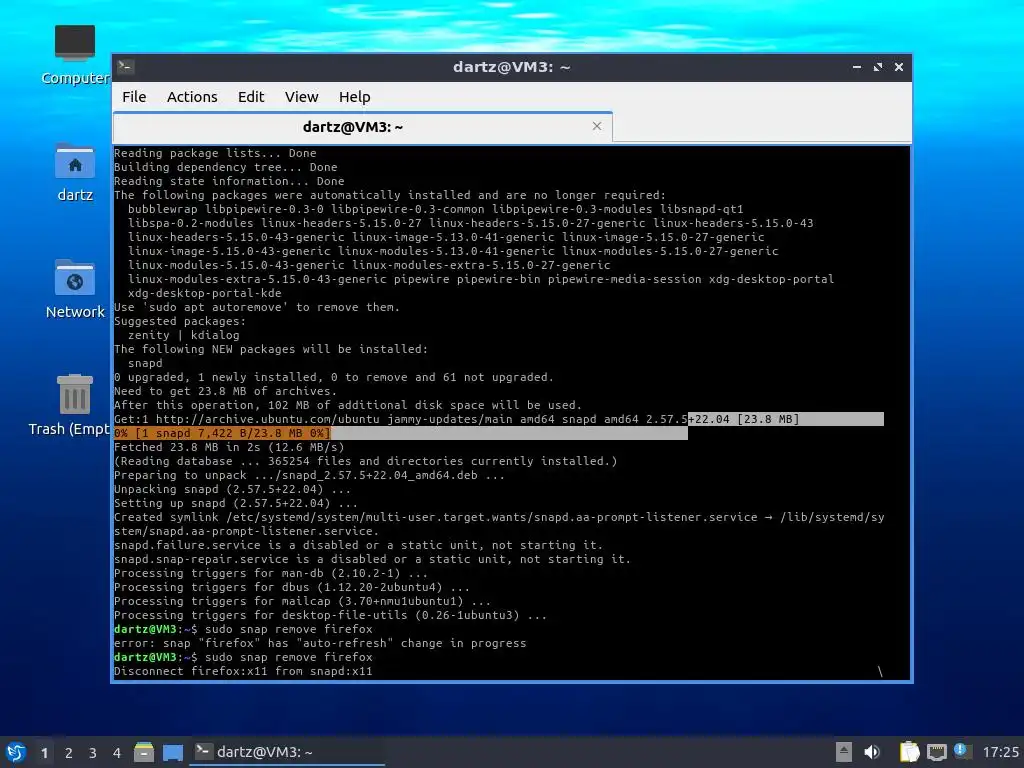
Task: Click 'zenity | kdialog' suggested packages line
Action: click(184, 335)
